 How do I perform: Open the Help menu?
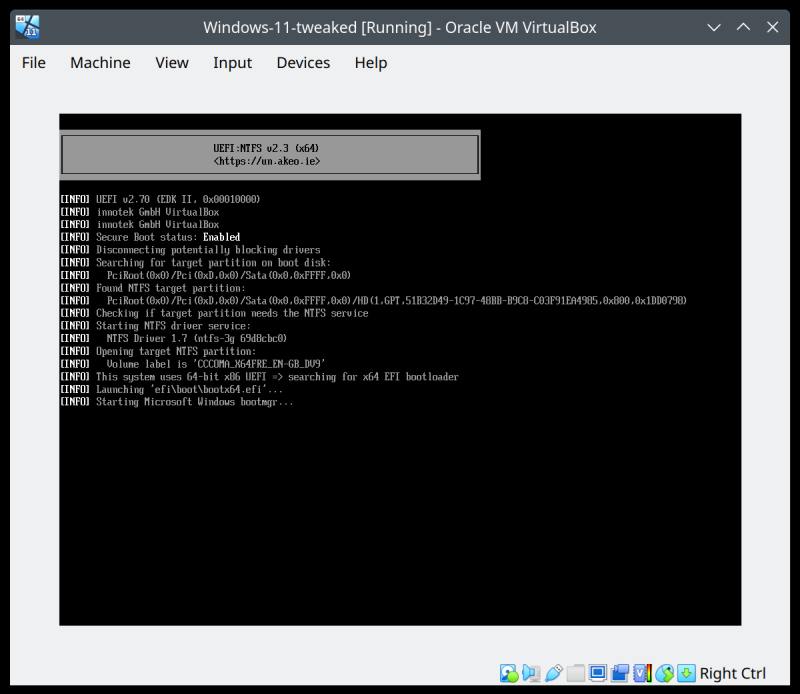[370, 62]
